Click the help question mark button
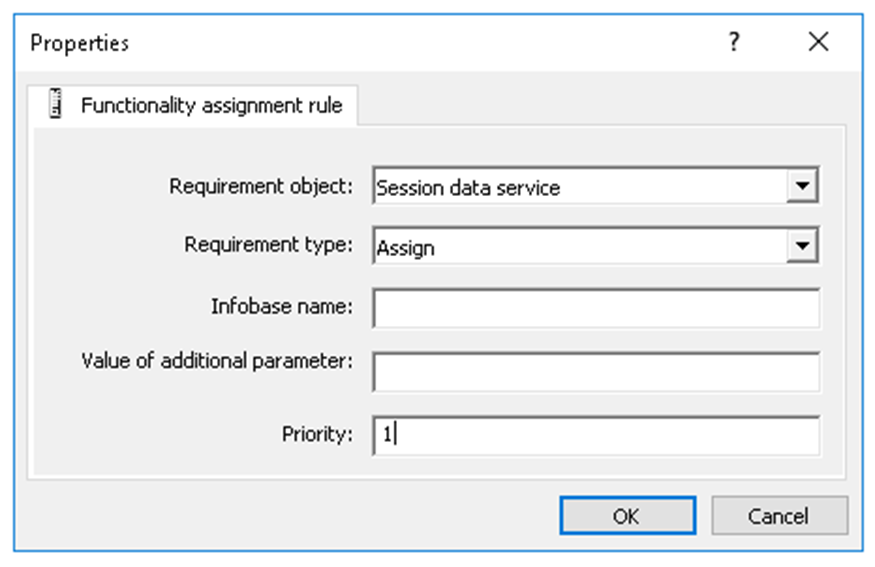Viewport: 875px width, 567px height. [x=734, y=43]
